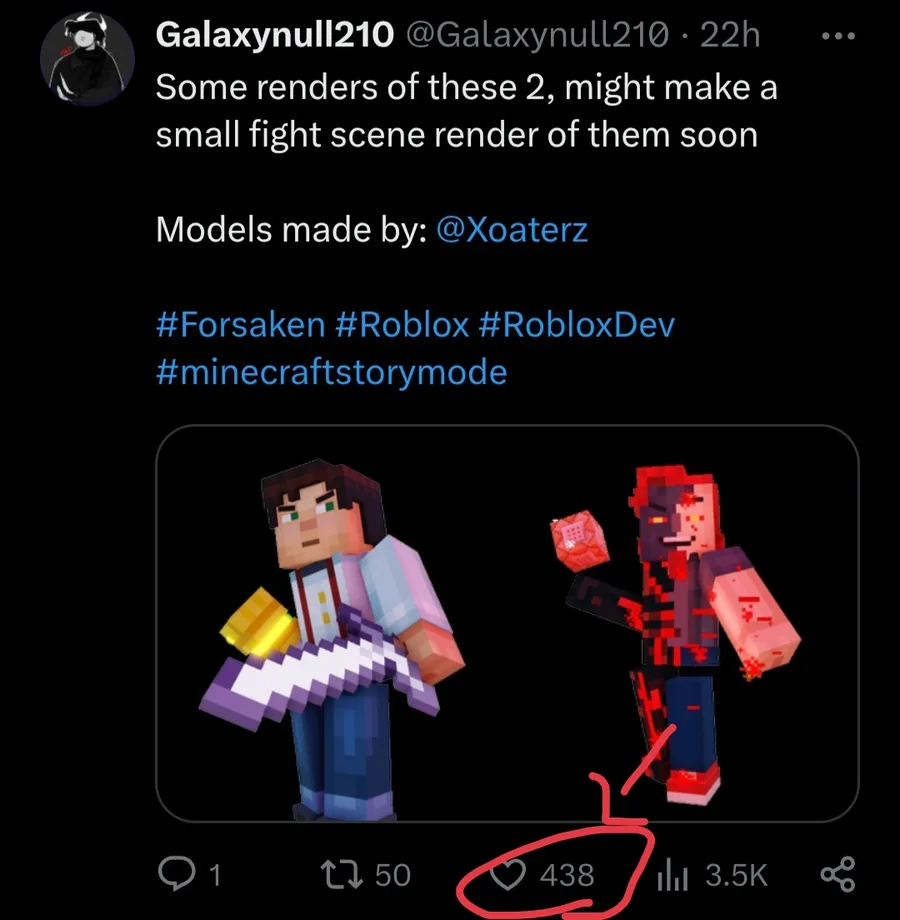This screenshot has width=900, height=920.
Task: Expand the attached character render image
Action: [x=507, y=623]
